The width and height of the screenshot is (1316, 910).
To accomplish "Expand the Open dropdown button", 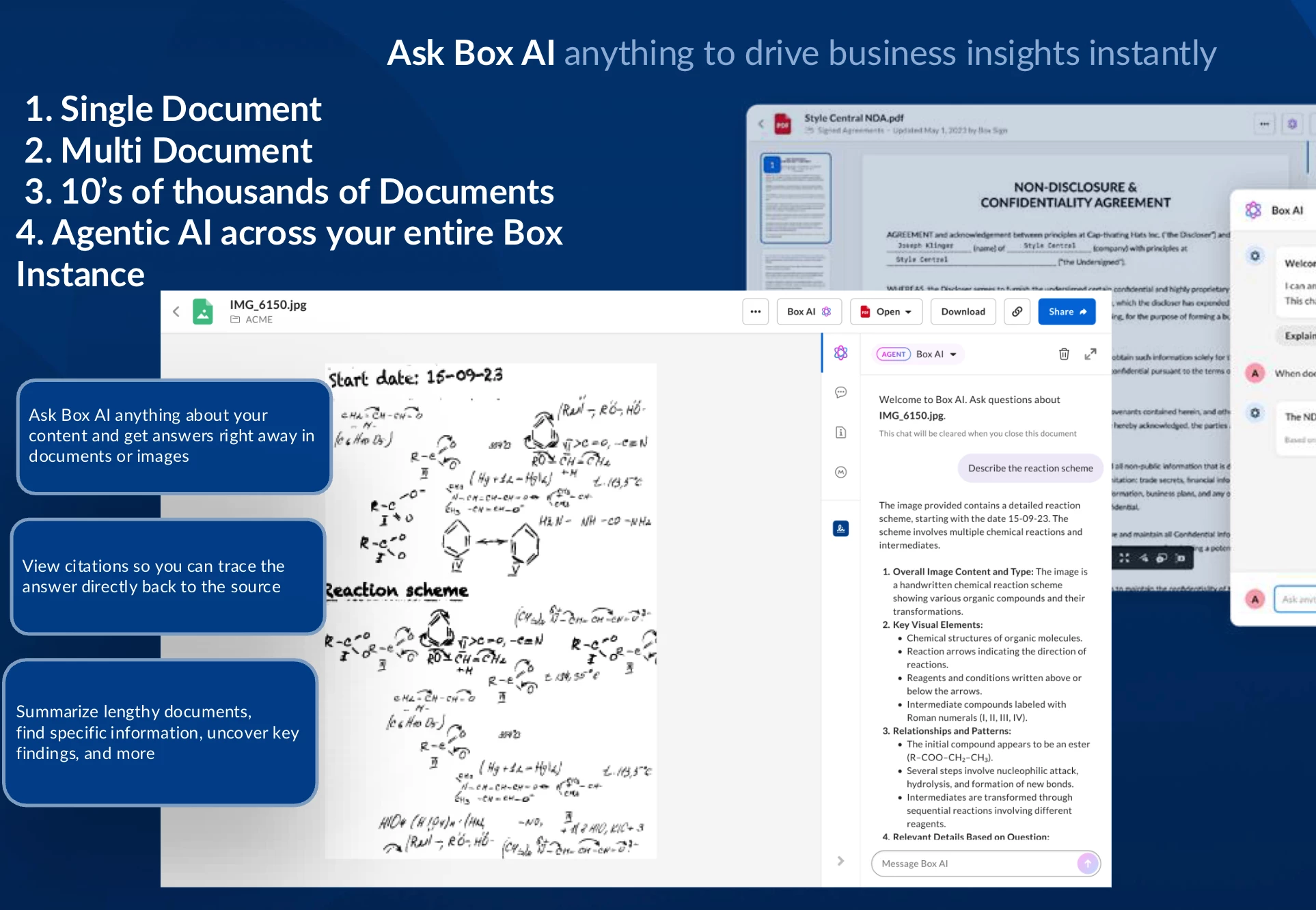I will (x=886, y=312).
